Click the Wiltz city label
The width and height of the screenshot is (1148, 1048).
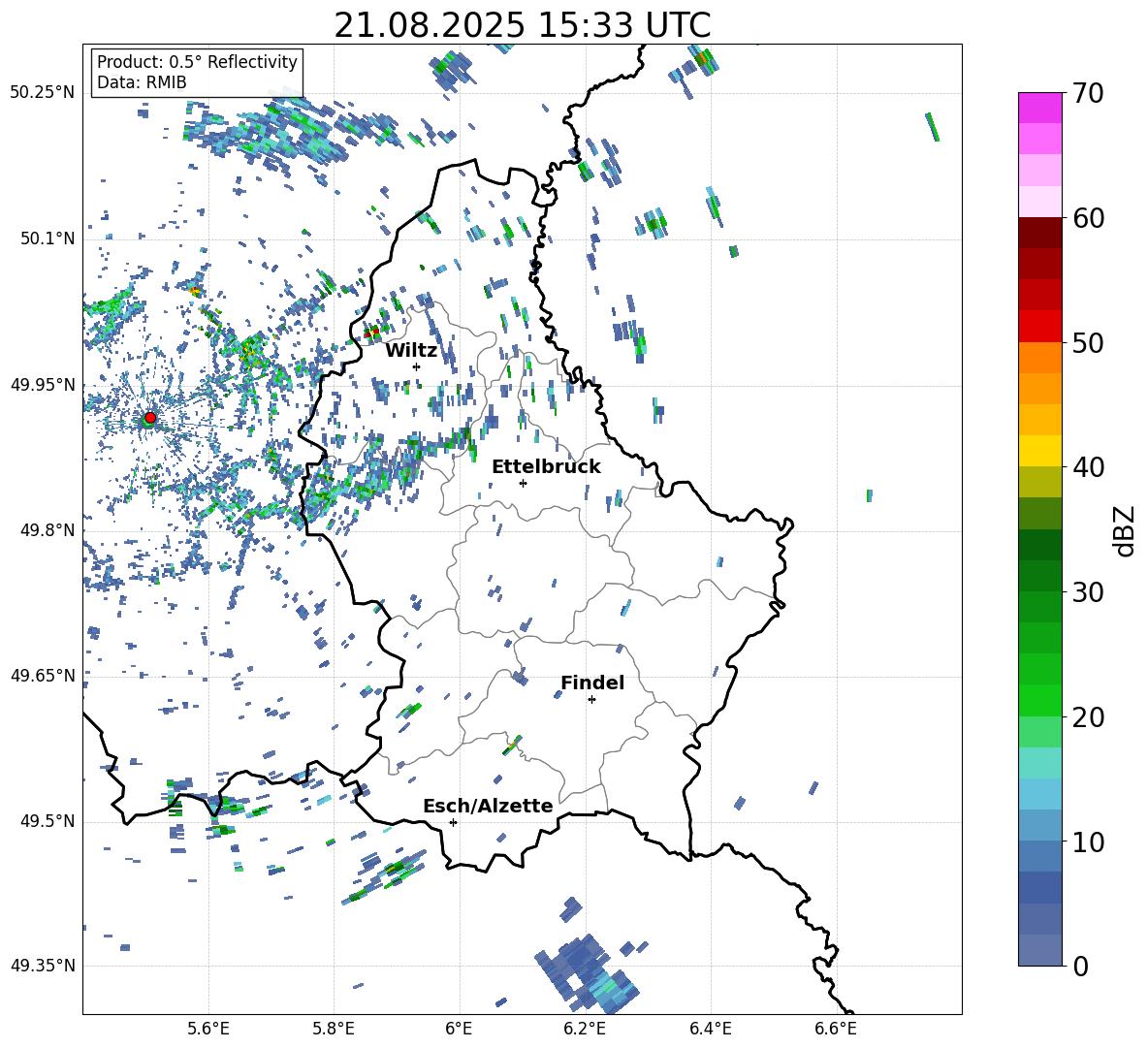pyautogui.click(x=411, y=351)
